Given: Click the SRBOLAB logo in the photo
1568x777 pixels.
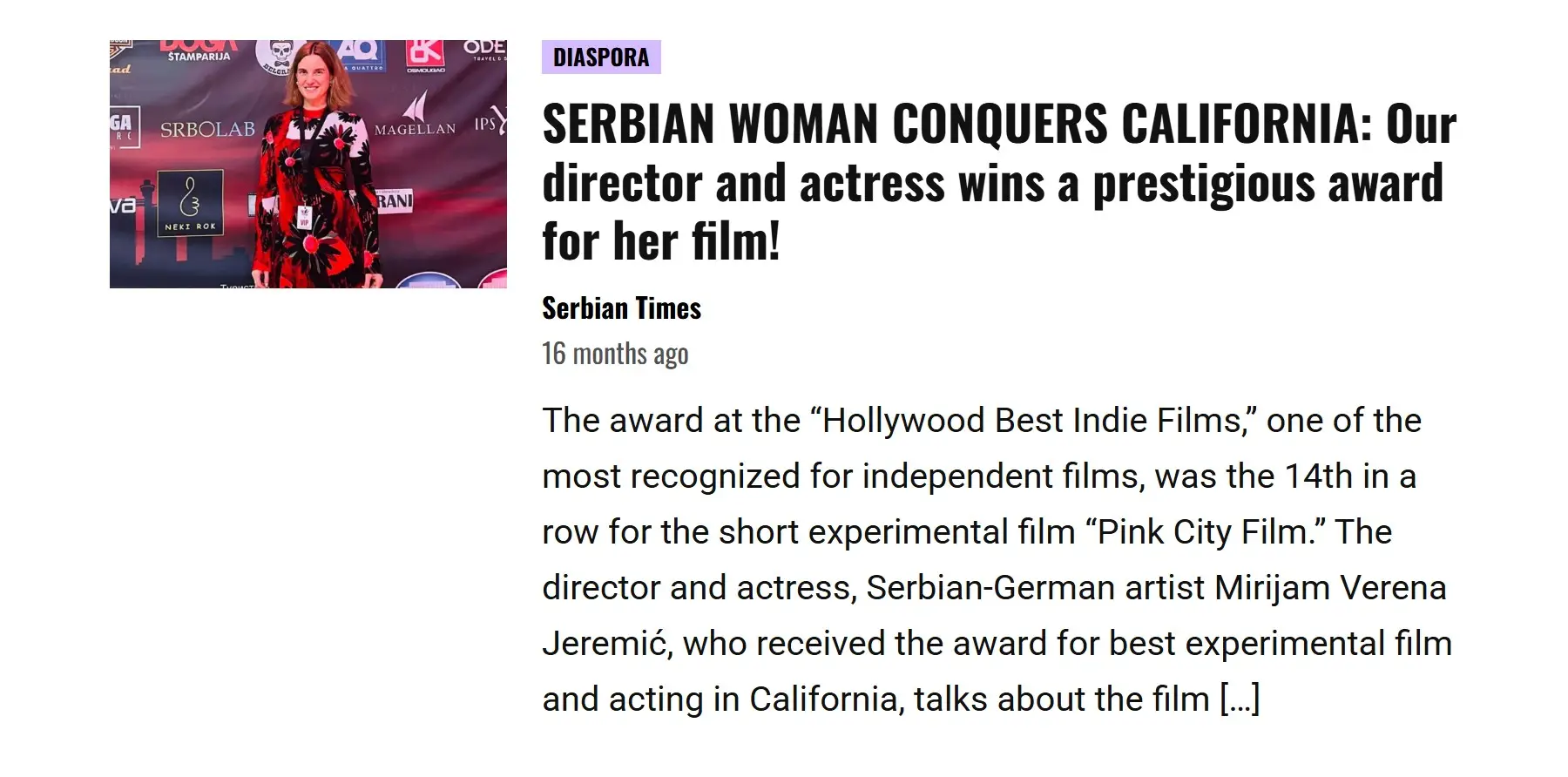Looking at the screenshot, I should click(x=207, y=130).
